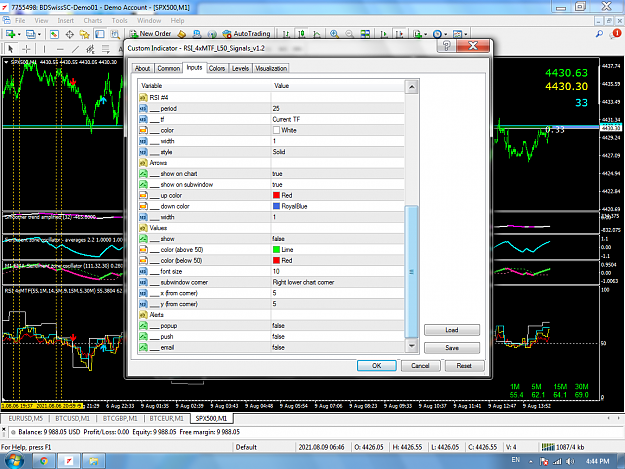
Task: Toggle the AutoTrading button
Action: (x=247, y=34)
